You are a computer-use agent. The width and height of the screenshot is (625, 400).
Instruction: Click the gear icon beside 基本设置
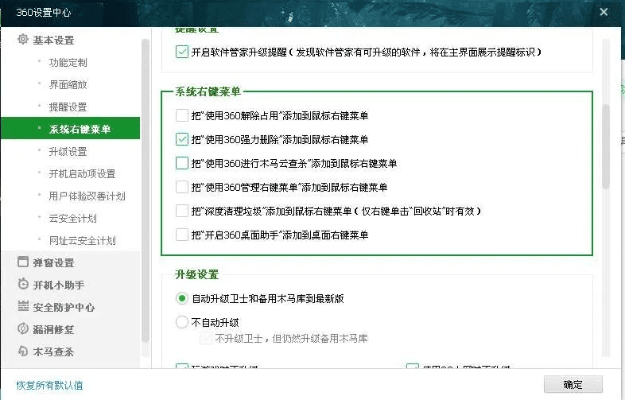click(x=23, y=39)
